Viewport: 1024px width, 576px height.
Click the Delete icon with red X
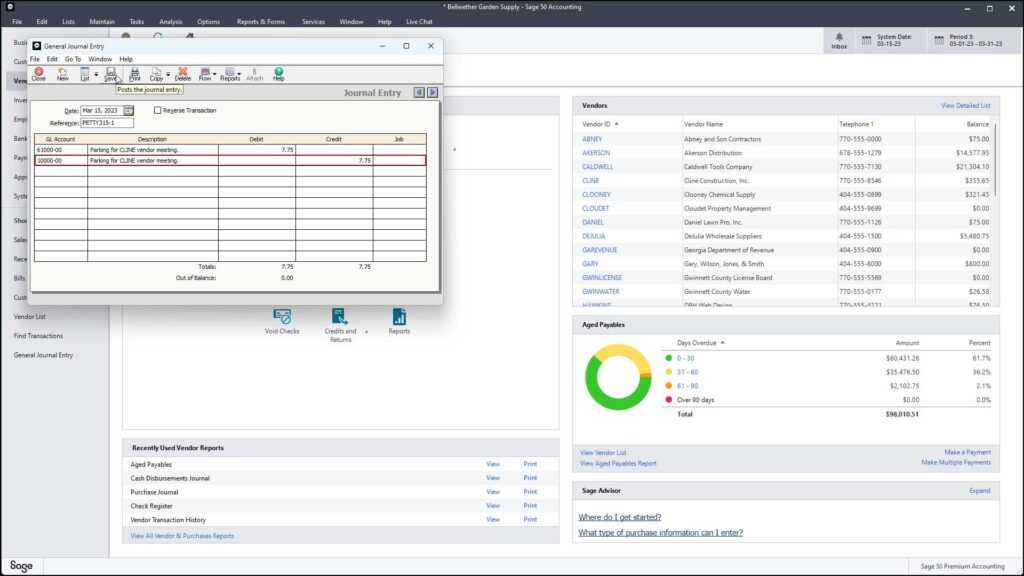tap(183, 74)
